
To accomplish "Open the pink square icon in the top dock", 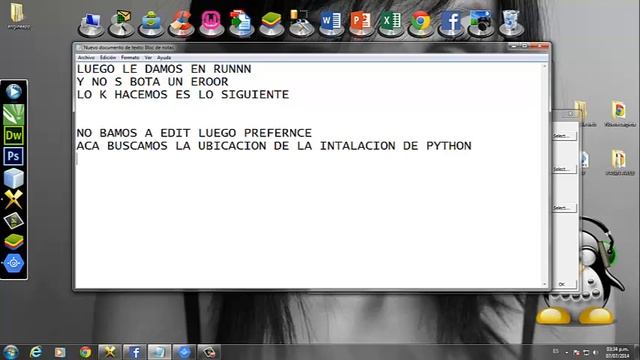I will click(x=211, y=23).
